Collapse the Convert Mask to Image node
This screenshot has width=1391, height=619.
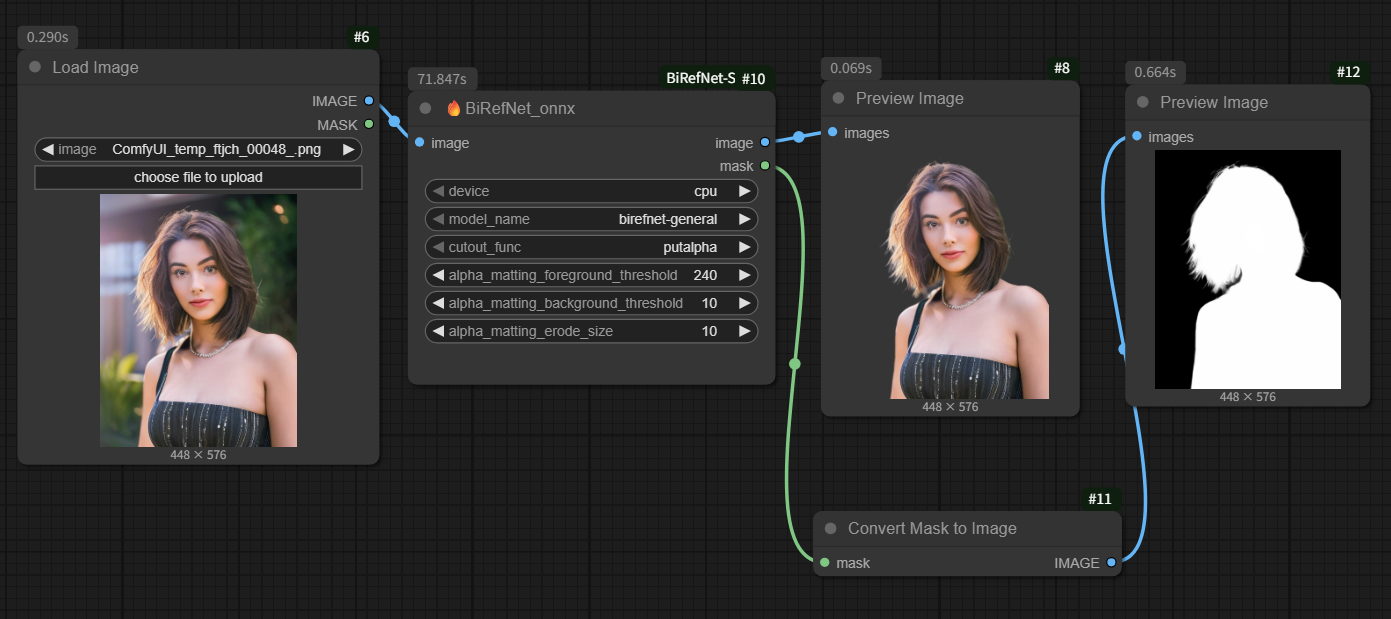(830, 528)
